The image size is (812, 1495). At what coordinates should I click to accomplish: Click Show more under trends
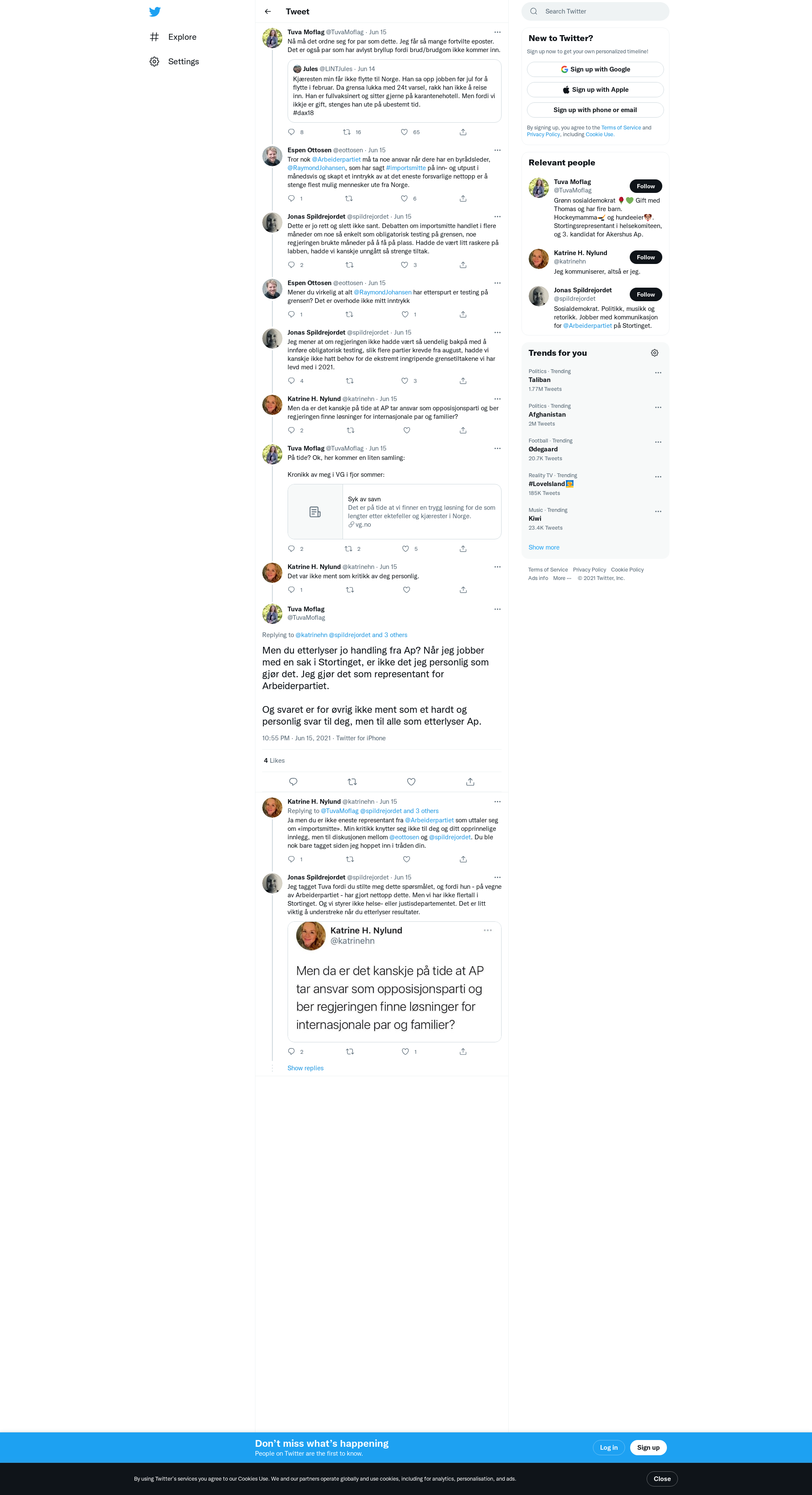tap(543, 547)
